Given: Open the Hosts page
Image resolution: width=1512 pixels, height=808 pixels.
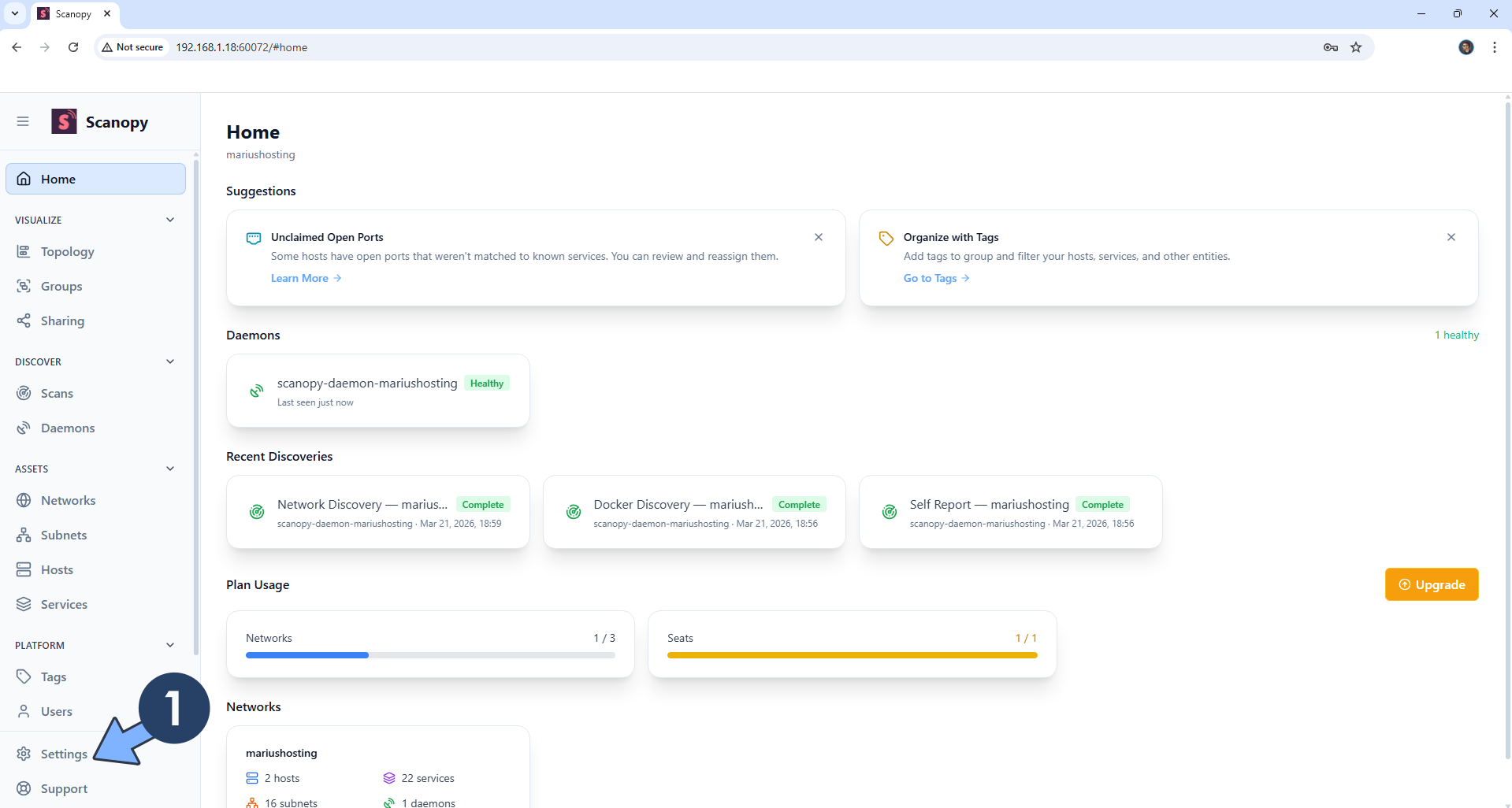Looking at the screenshot, I should [x=58, y=569].
